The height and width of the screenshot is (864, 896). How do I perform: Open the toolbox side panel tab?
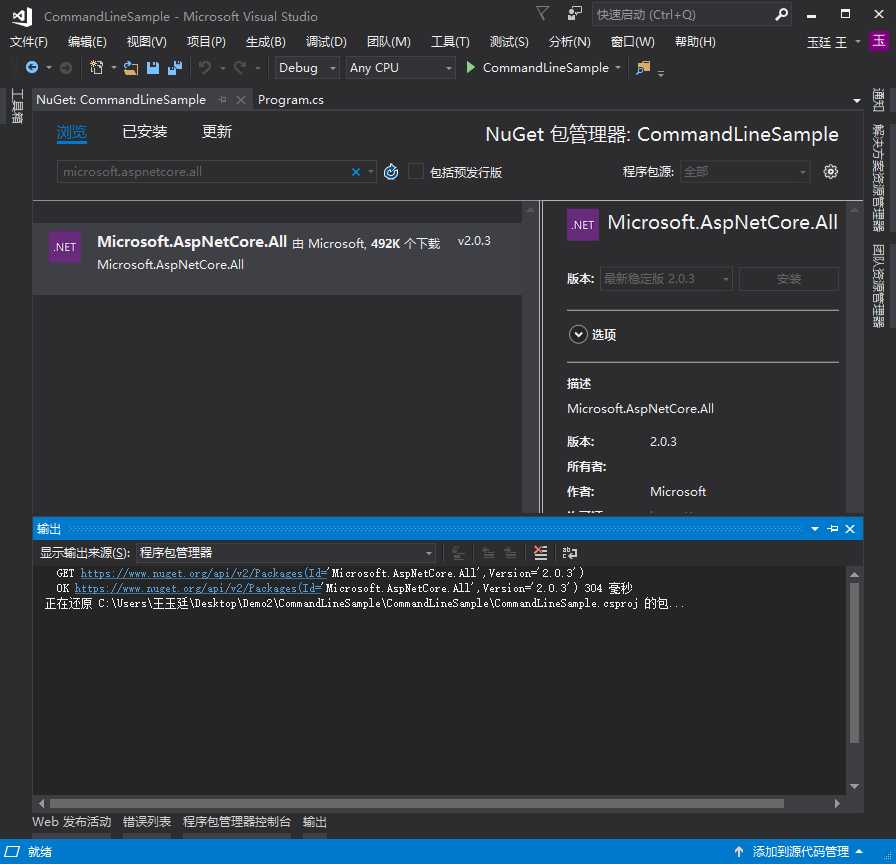coord(17,106)
